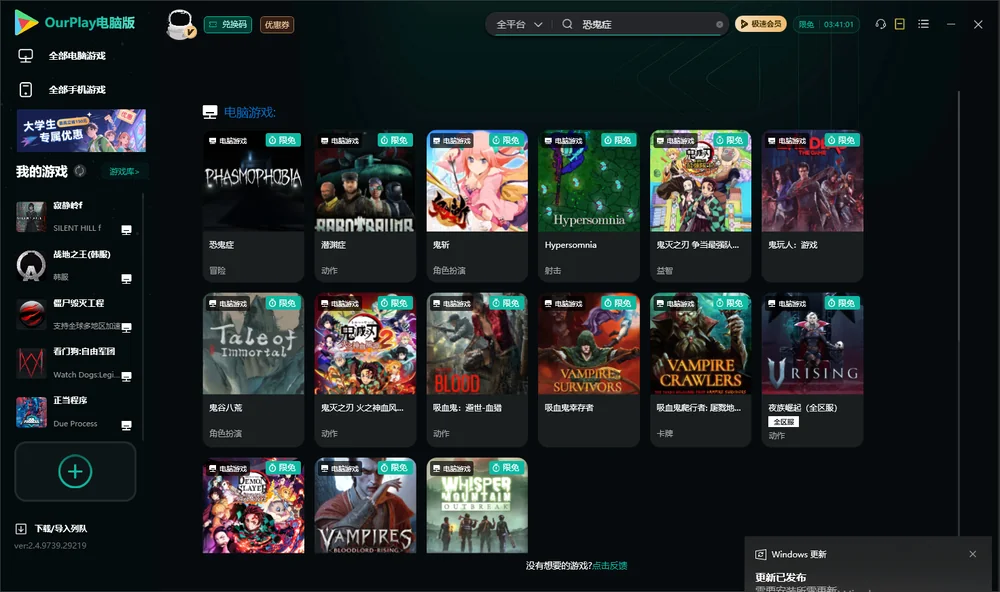Open the 大学生专属优惠 banner

[81, 131]
